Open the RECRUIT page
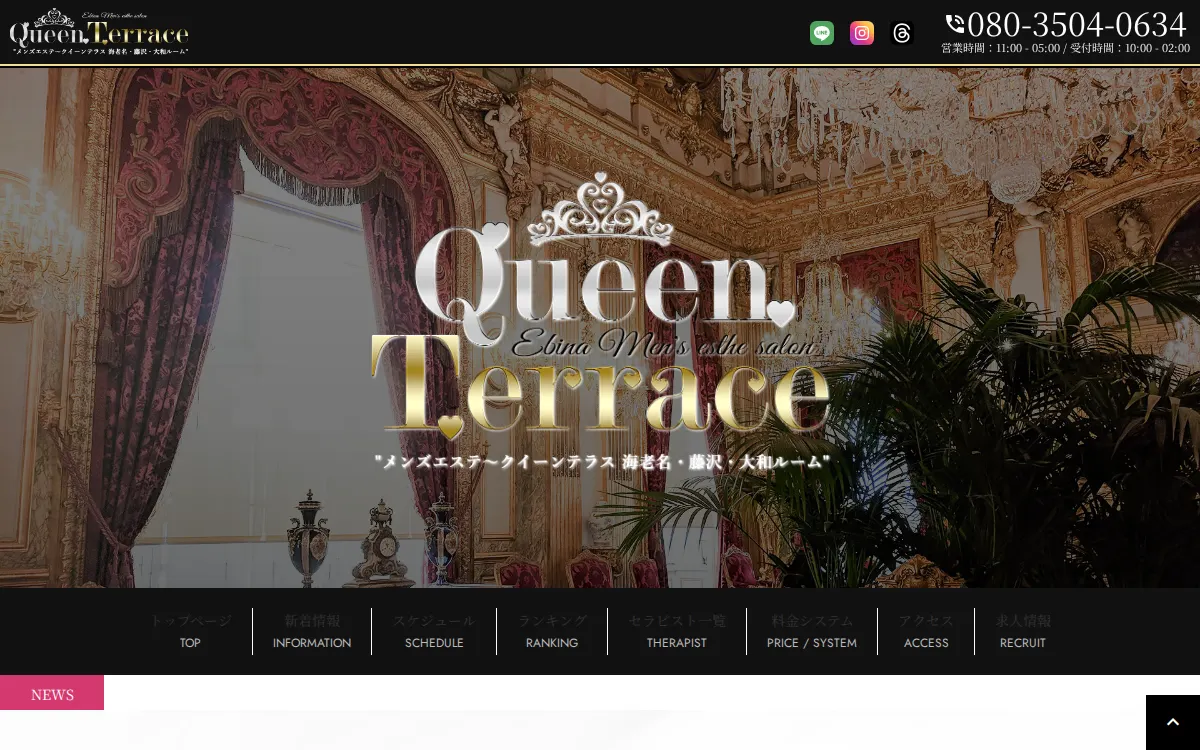This screenshot has width=1200, height=750. coord(1023,632)
